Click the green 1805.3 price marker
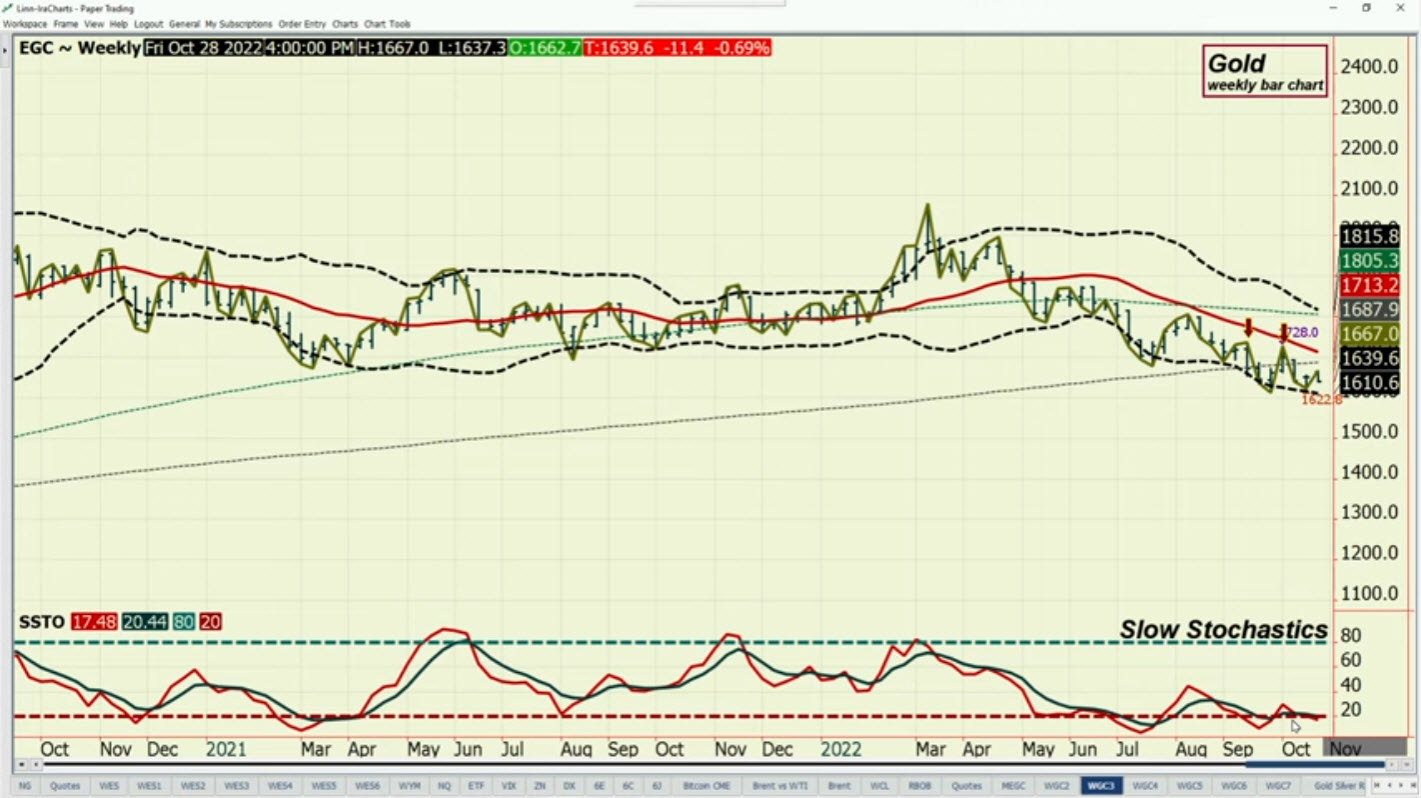Image resolution: width=1421 pixels, height=798 pixels. click(1370, 261)
